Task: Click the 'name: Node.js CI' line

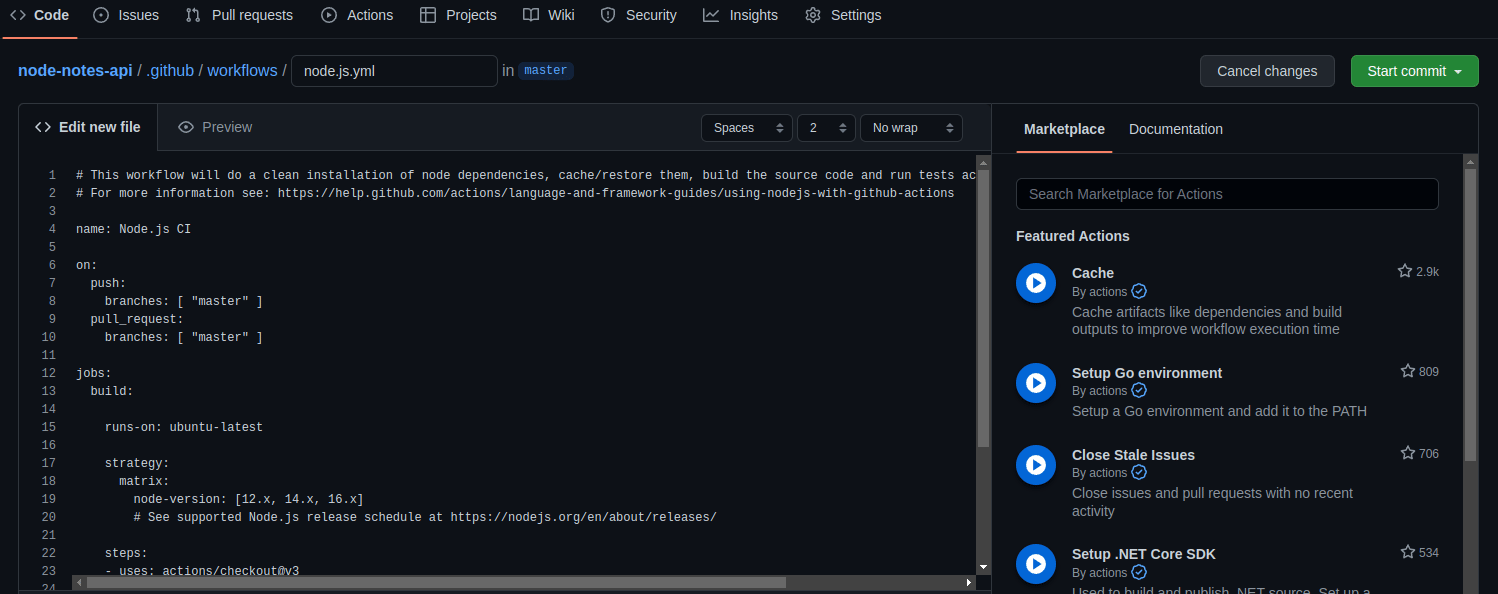Action: (x=133, y=229)
